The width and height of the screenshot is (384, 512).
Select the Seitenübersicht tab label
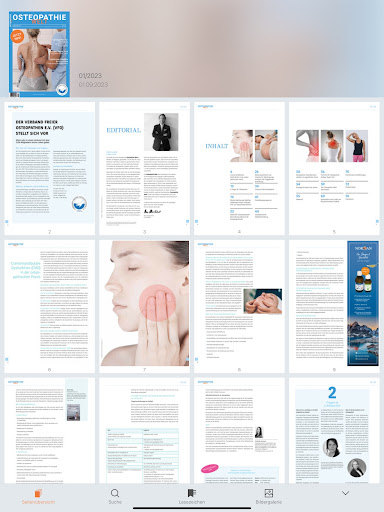click(x=38, y=502)
